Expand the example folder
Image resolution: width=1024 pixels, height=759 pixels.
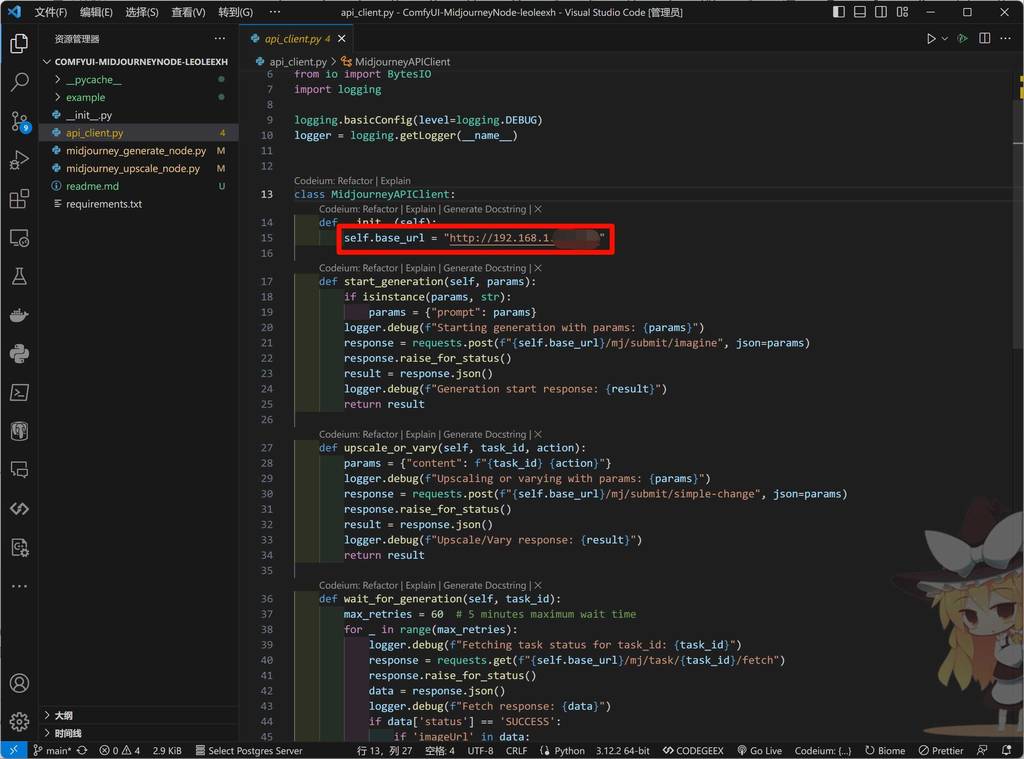point(85,97)
